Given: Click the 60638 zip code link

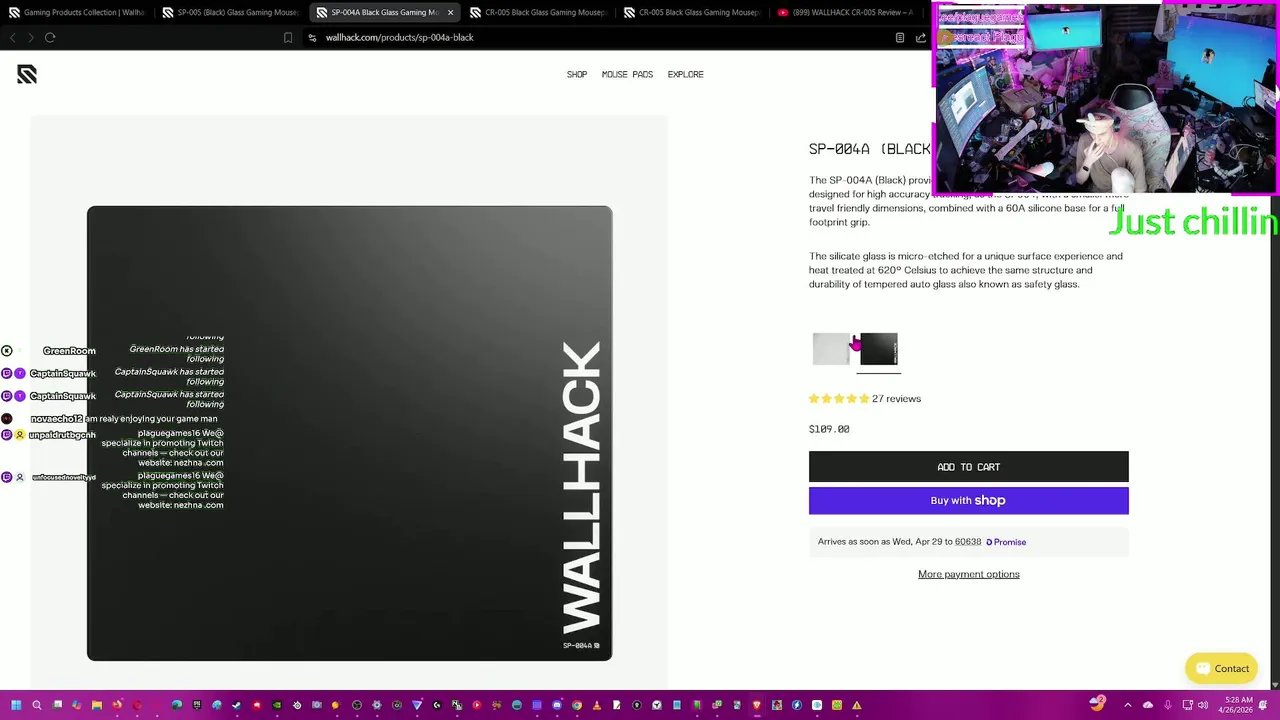Looking at the screenshot, I should [967, 542].
